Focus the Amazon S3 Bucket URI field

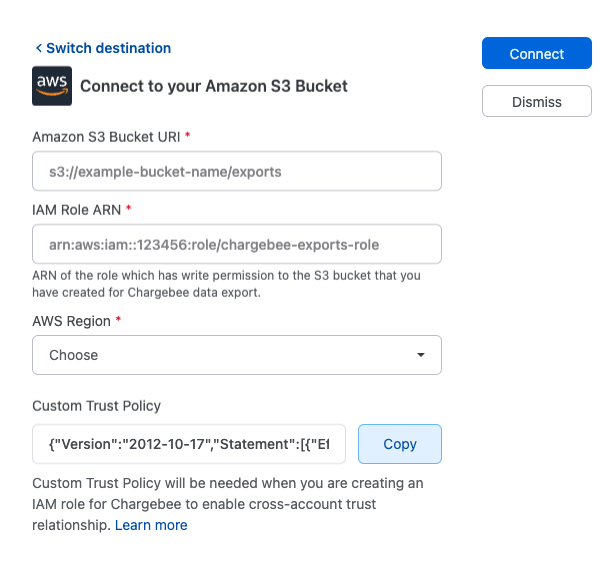coord(237,171)
